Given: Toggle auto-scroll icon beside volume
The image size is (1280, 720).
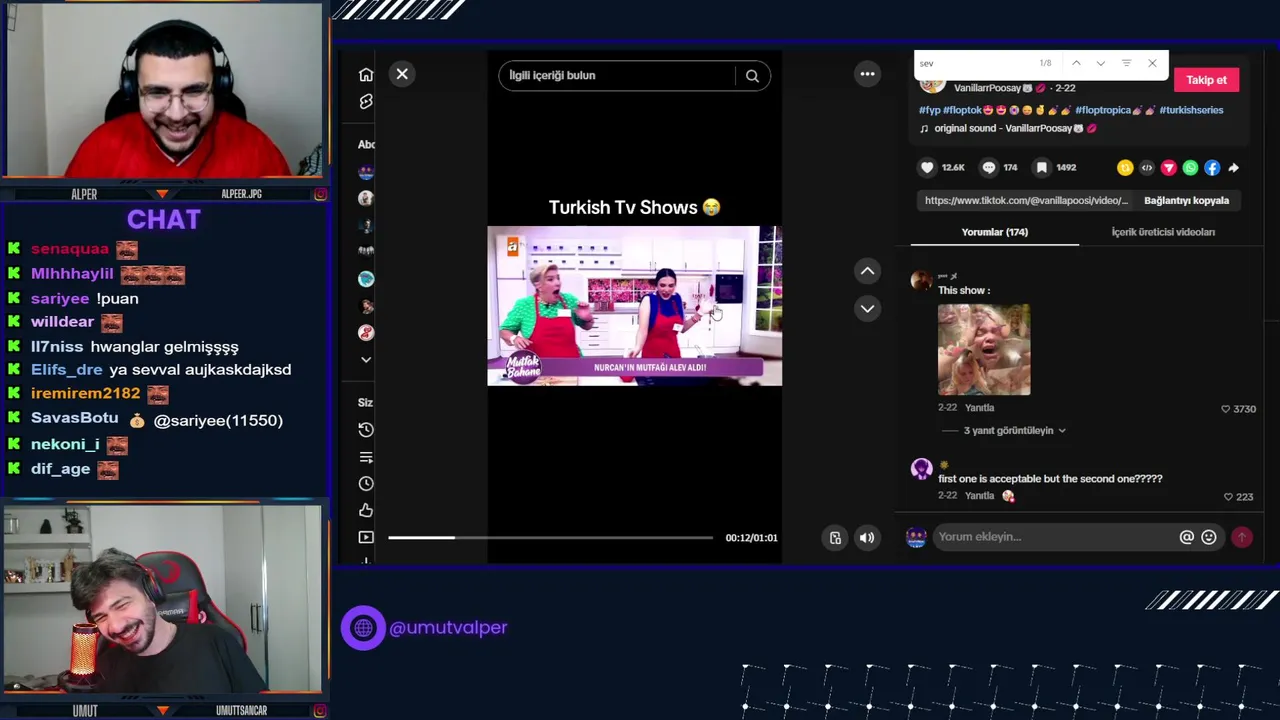Looking at the screenshot, I should (x=835, y=538).
